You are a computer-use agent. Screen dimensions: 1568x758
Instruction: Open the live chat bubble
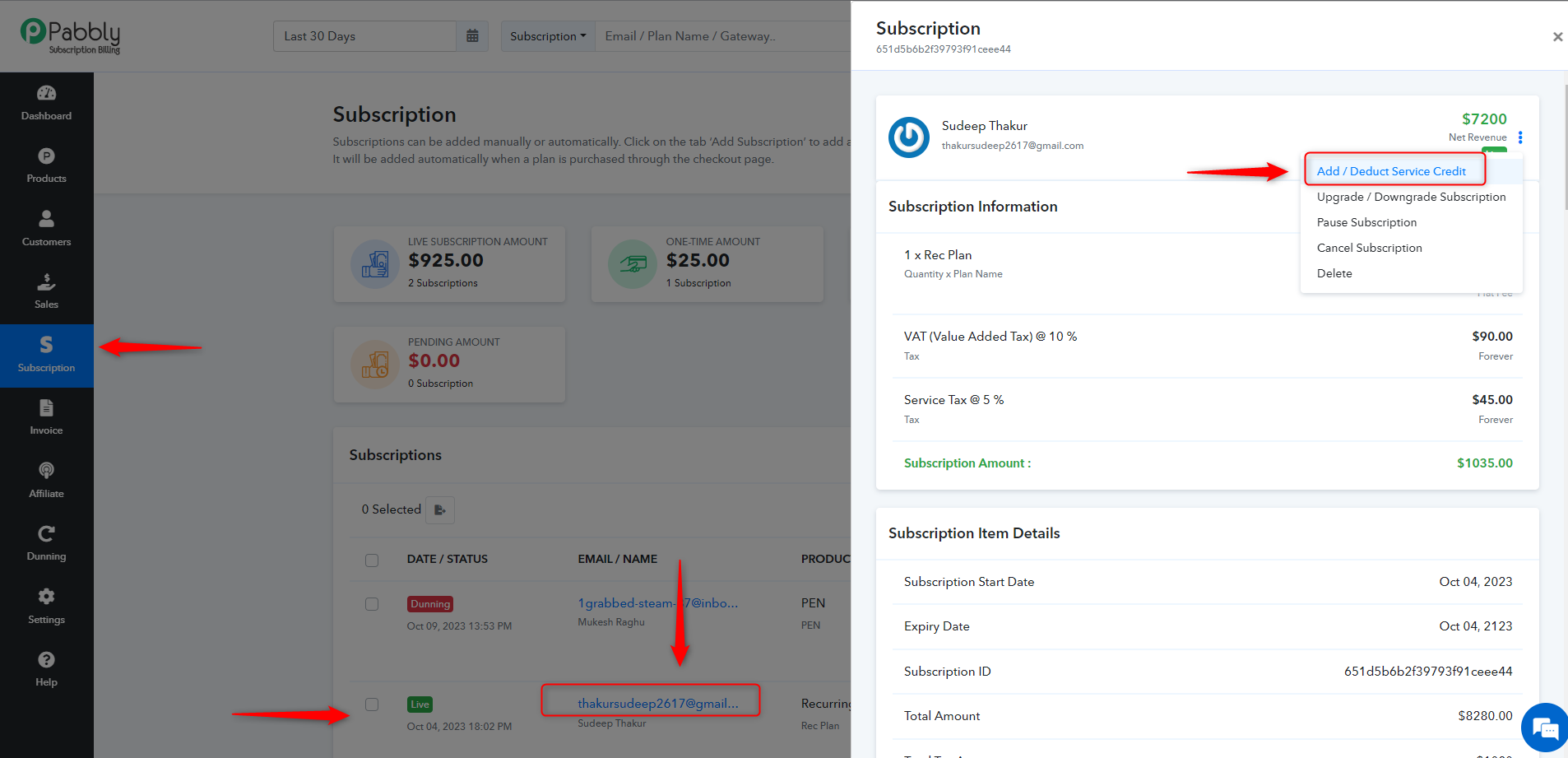pyautogui.click(x=1545, y=728)
